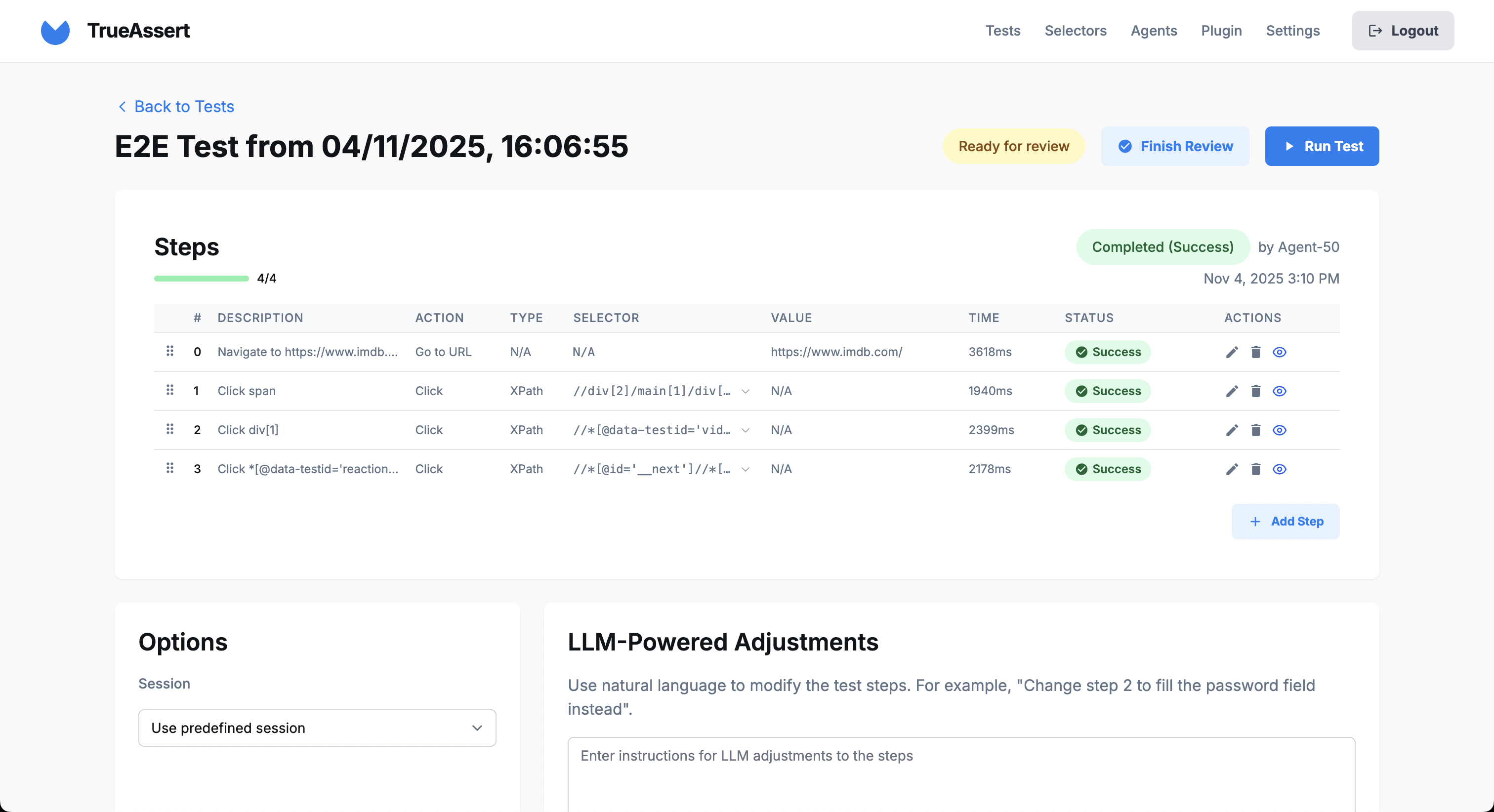Open the Use predefined session dropdown

point(317,728)
